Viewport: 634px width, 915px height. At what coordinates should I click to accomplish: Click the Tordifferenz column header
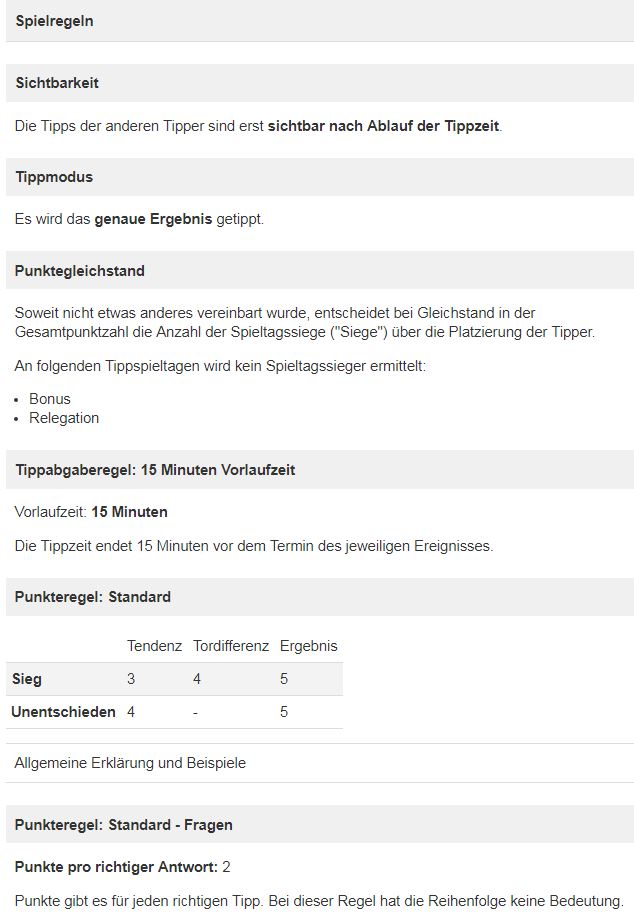tap(231, 646)
